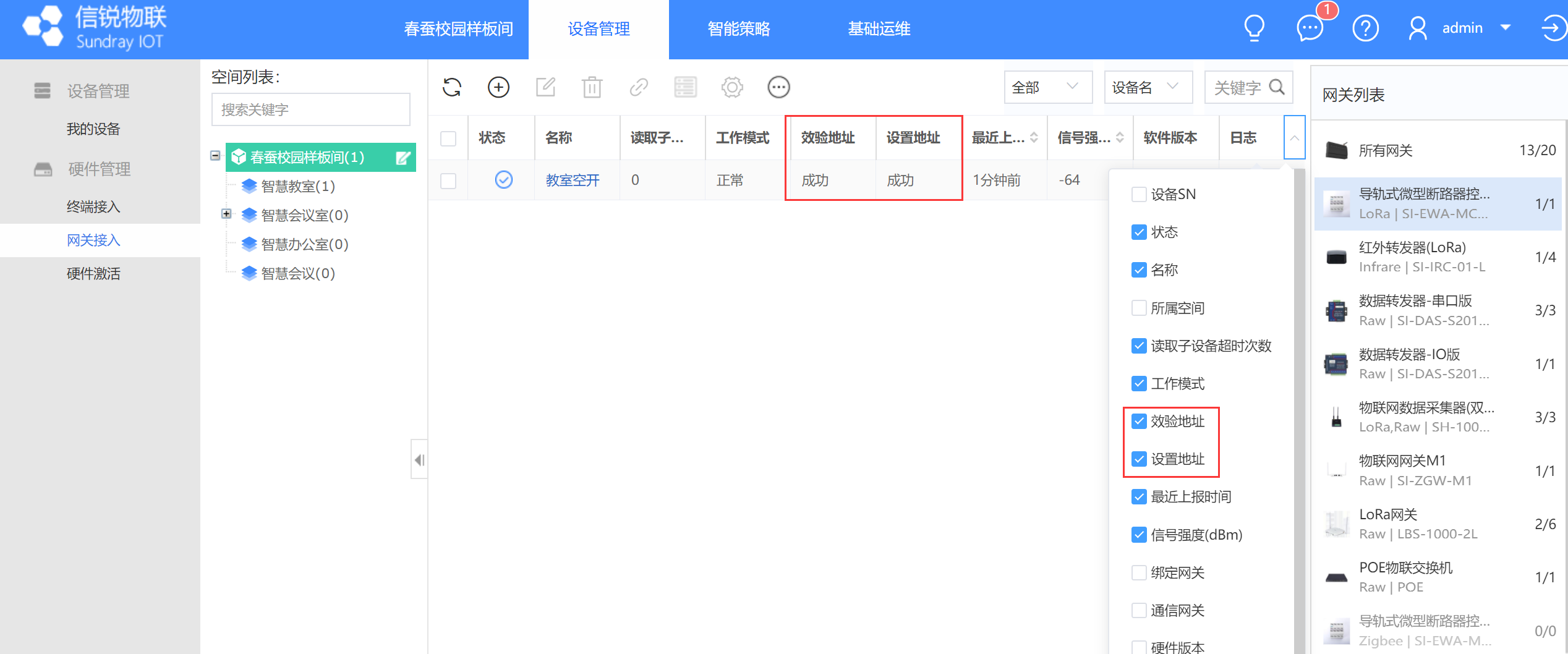
Task: Uncheck the 状态 column checkbox
Action: 1139,232
